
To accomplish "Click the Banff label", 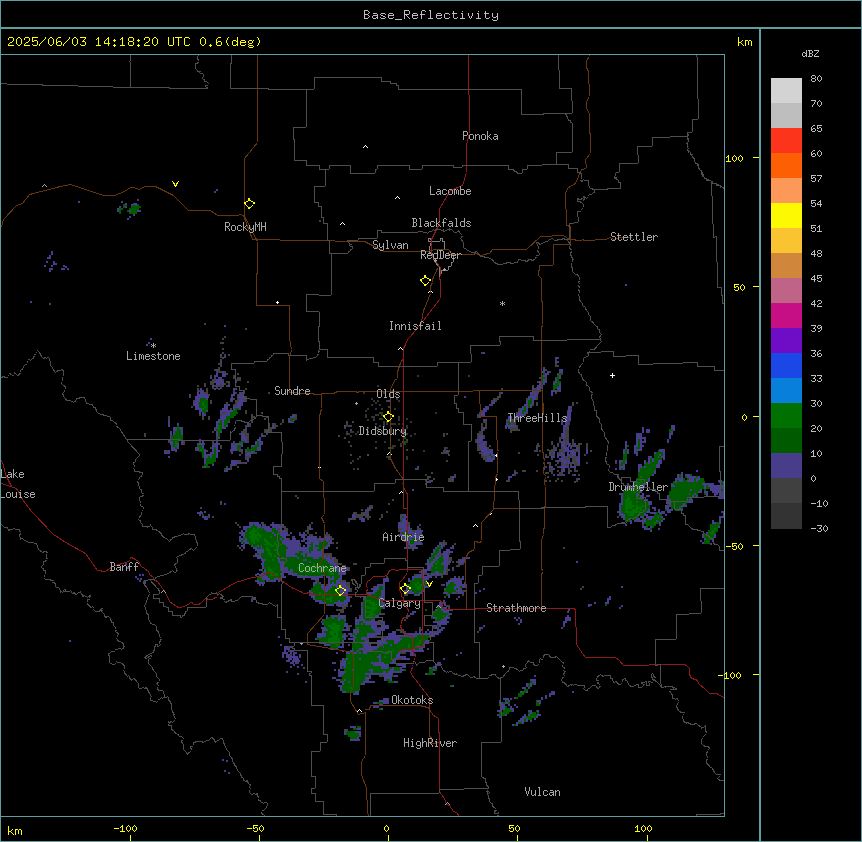I will click(x=124, y=567).
